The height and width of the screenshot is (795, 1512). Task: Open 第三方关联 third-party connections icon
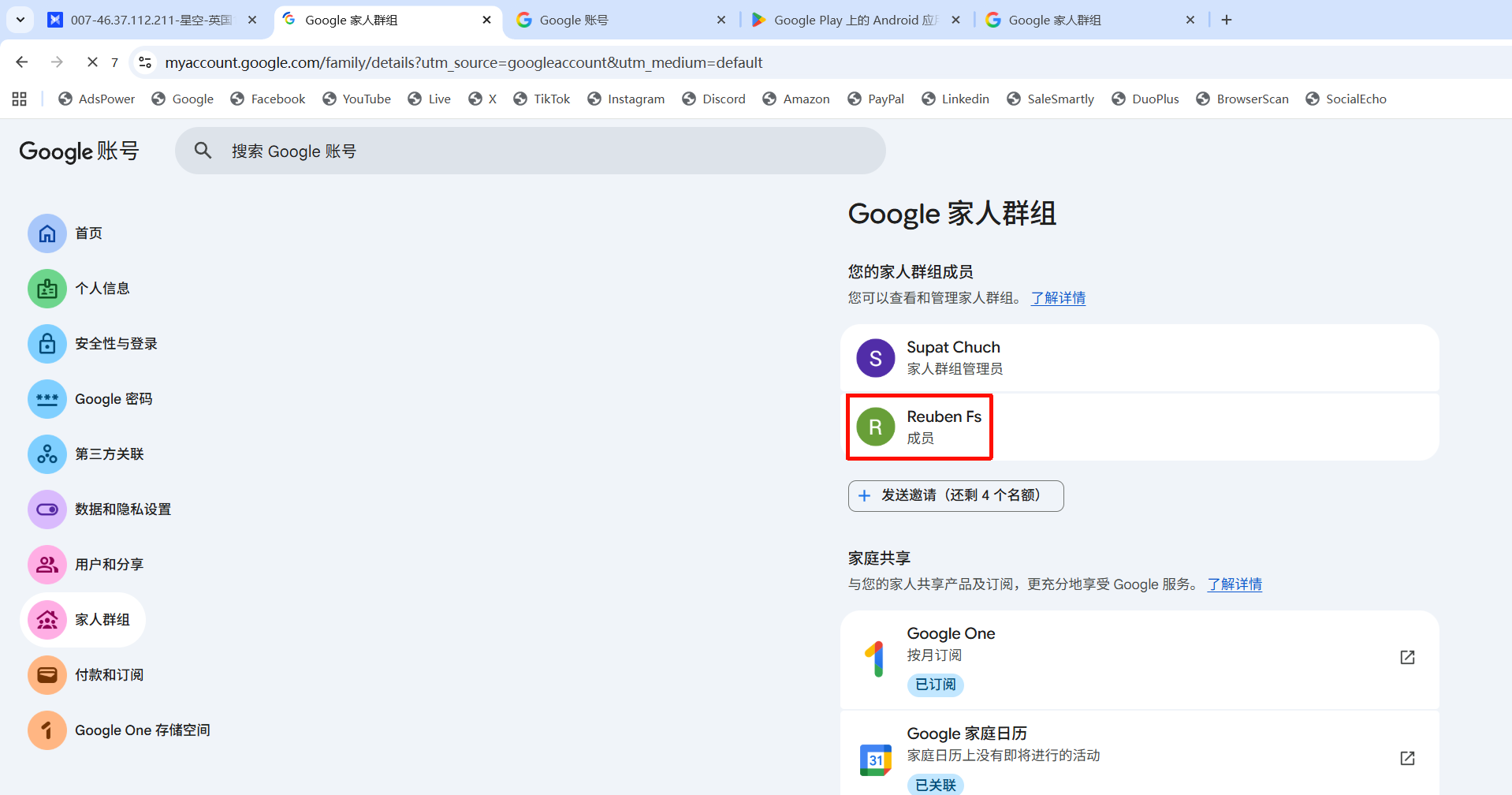coord(47,454)
